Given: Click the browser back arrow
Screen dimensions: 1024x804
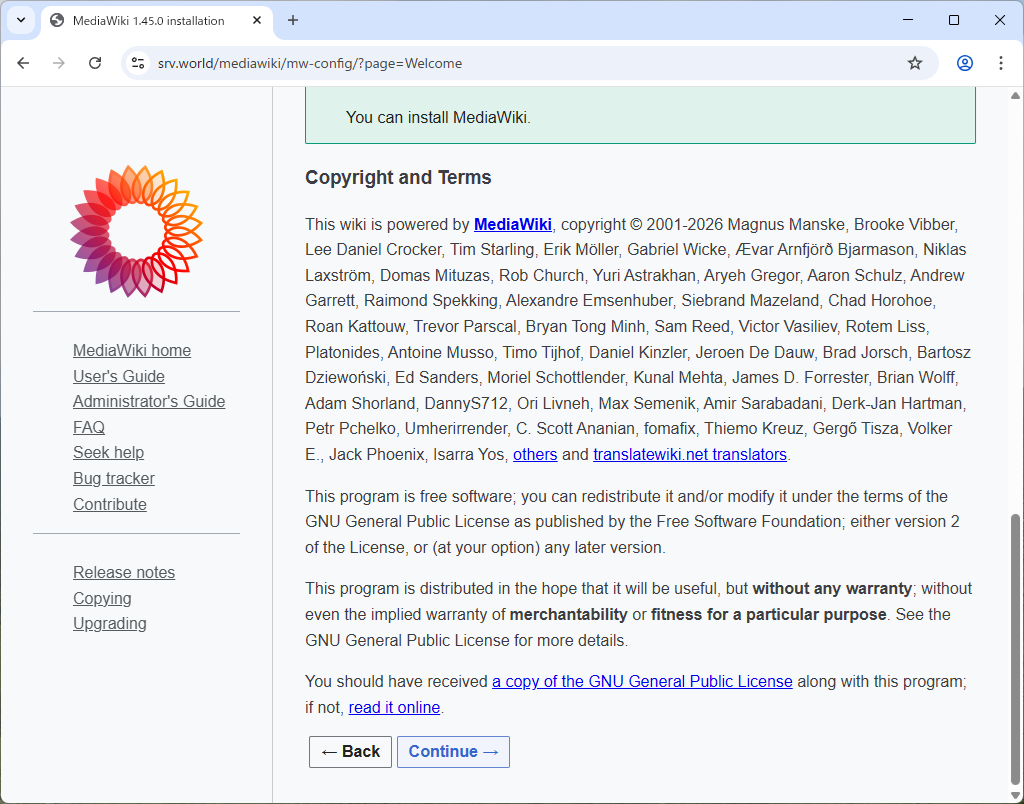Looking at the screenshot, I should coord(24,63).
